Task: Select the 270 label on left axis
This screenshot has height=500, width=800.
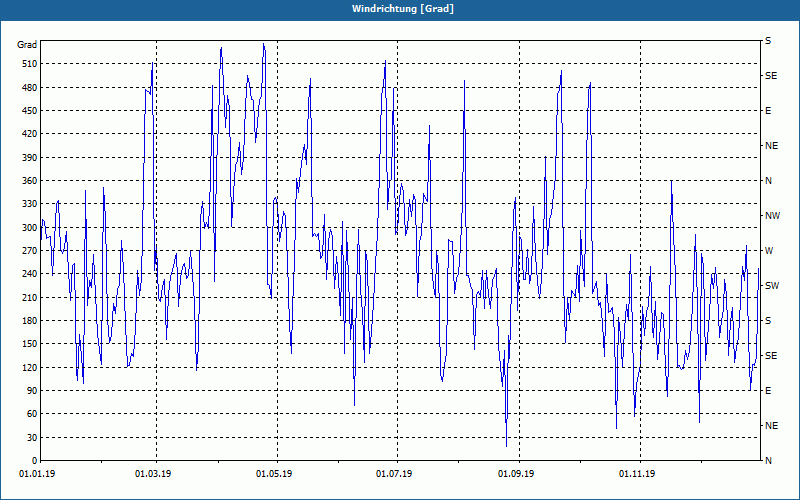Action: click(29, 251)
